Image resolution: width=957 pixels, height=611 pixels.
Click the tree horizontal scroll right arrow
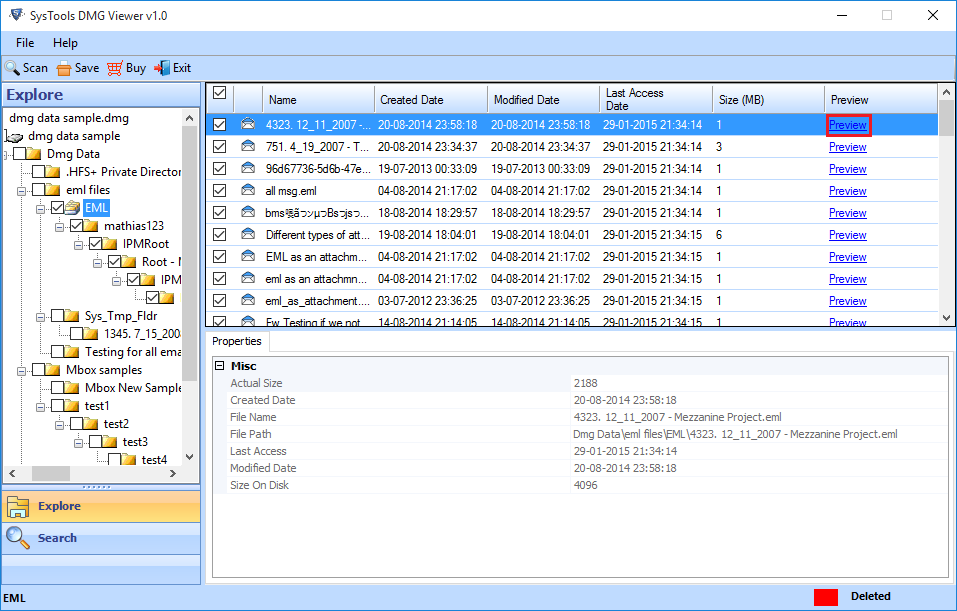[x=173, y=473]
